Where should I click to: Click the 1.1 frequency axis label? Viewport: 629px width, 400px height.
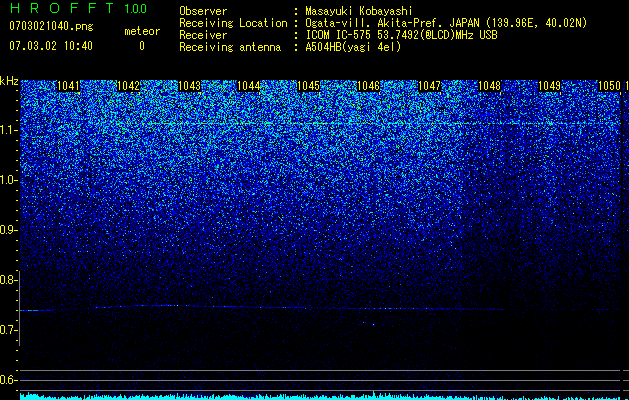(8, 130)
